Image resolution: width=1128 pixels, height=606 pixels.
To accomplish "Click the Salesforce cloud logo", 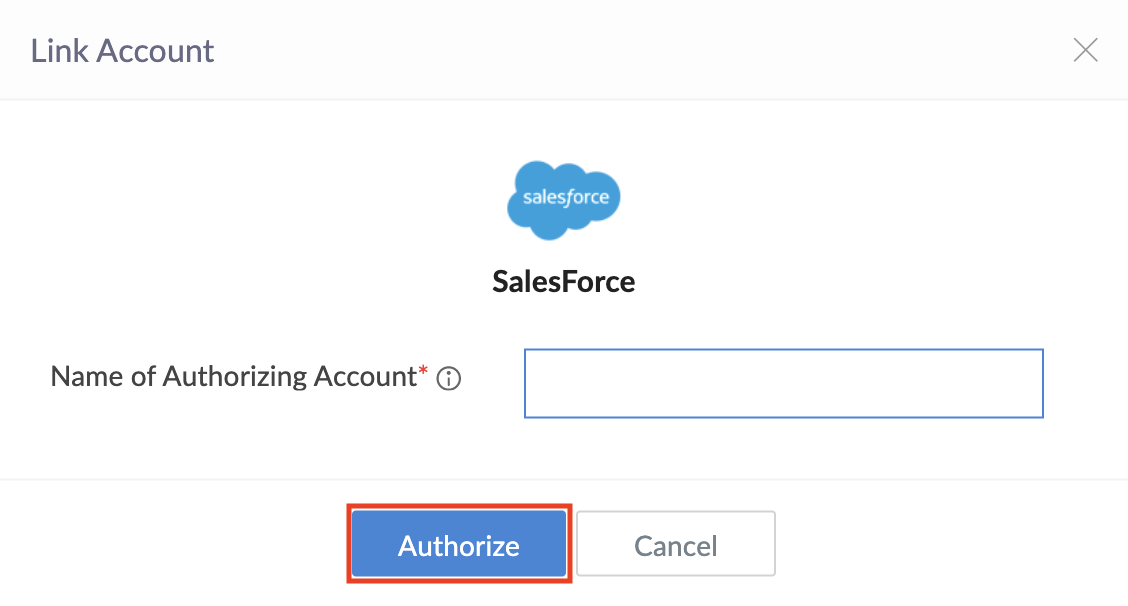I will [564, 199].
